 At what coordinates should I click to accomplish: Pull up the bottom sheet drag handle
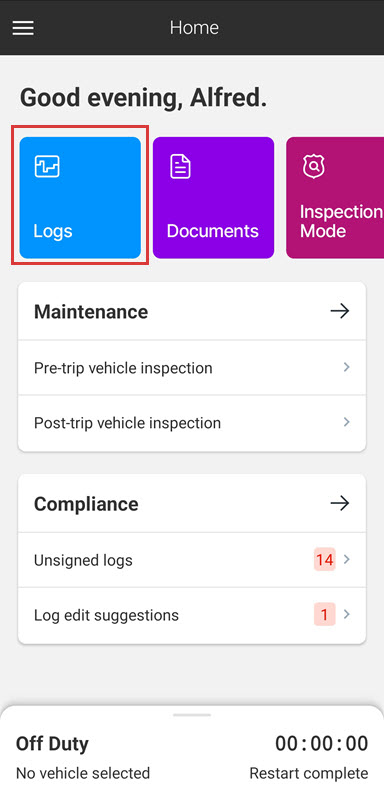pyautogui.click(x=192, y=714)
